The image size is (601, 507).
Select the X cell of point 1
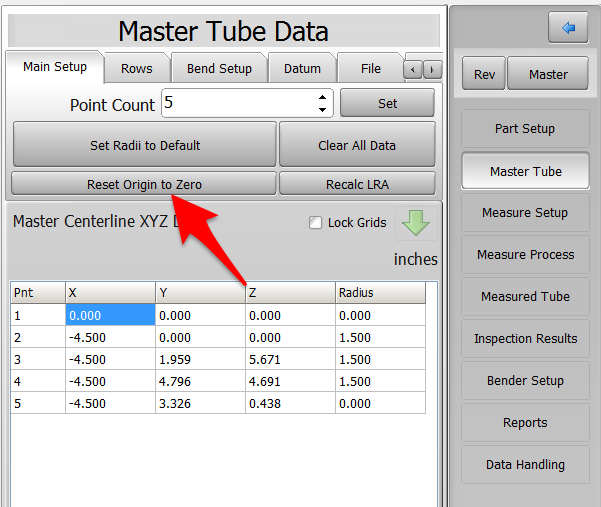coord(110,315)
